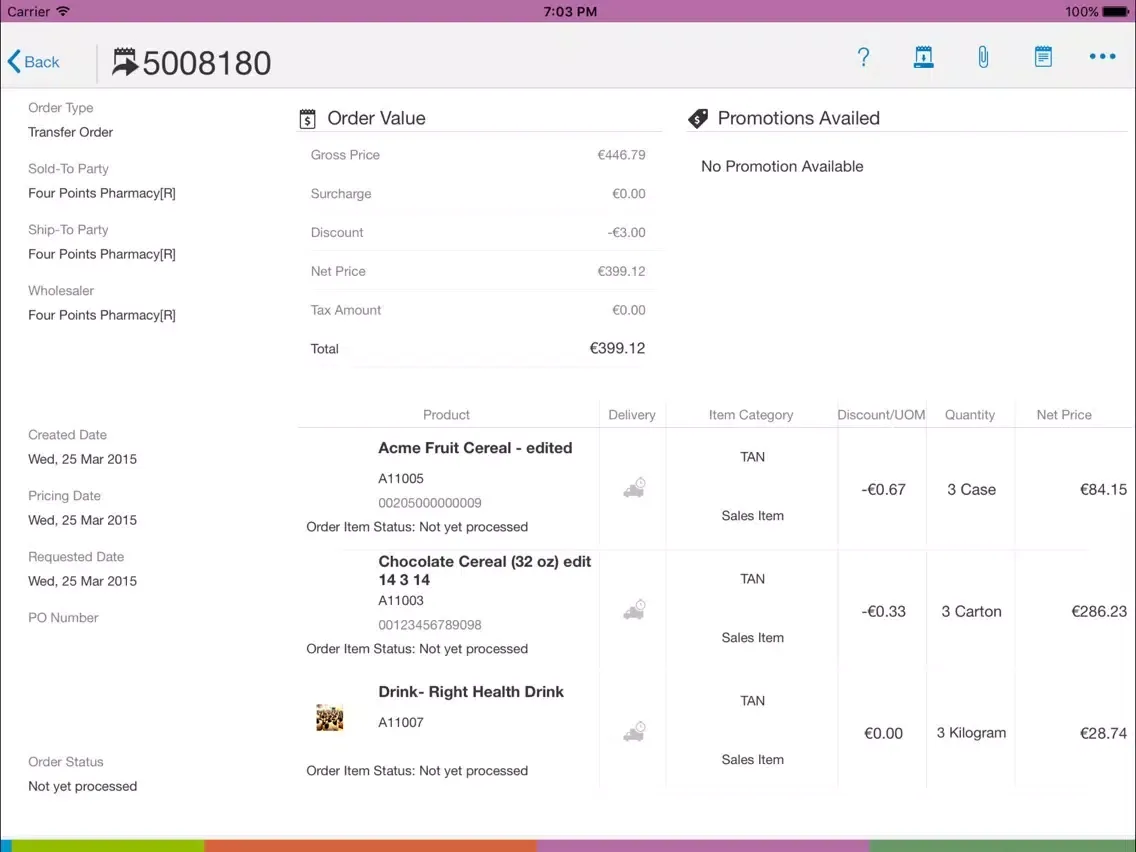This screenshot has height=852, width=1136.
Task: Open help via the question mark icon
Action: pyautogui.click(x=864, y=58)
